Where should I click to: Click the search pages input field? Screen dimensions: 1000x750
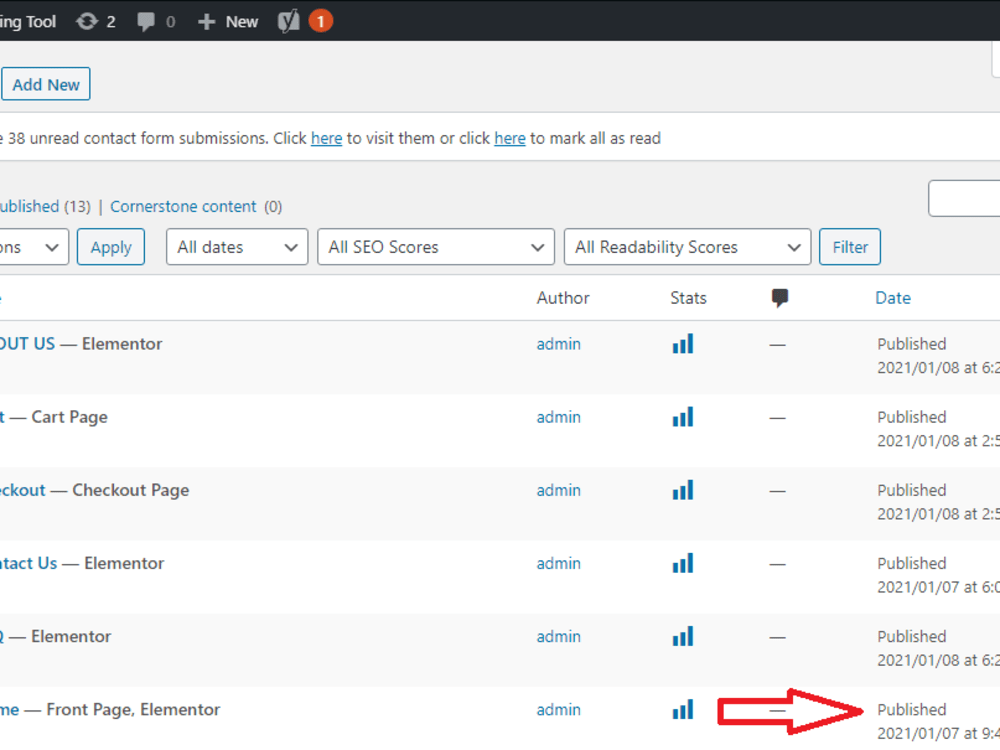[964, 198]
